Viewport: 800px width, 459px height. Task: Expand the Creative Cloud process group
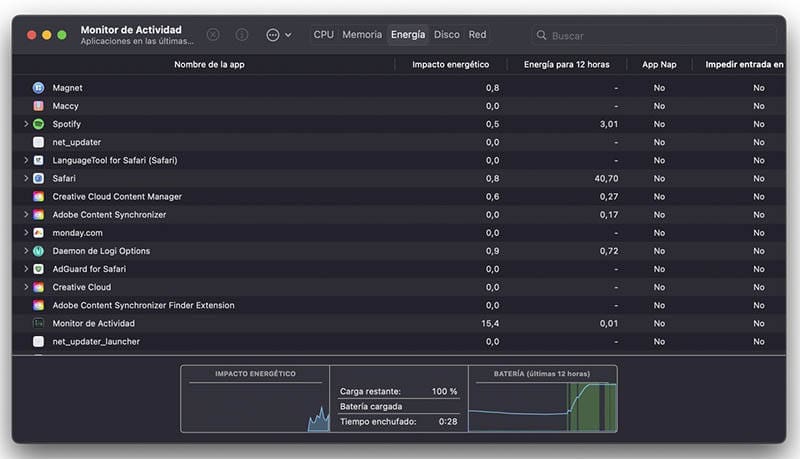coord(25,287)
